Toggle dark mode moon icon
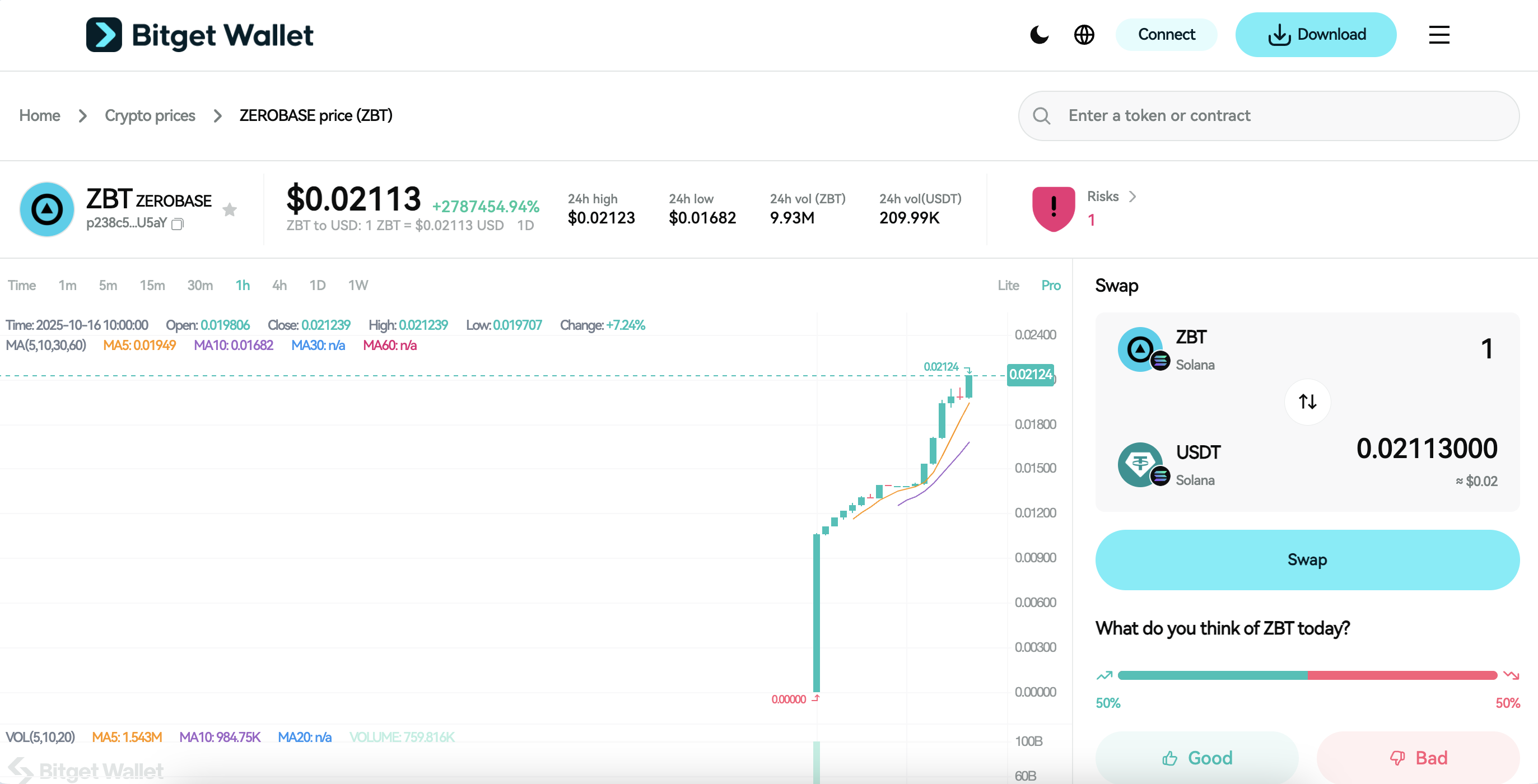 pyautogui.click(x=1039, y=35)
